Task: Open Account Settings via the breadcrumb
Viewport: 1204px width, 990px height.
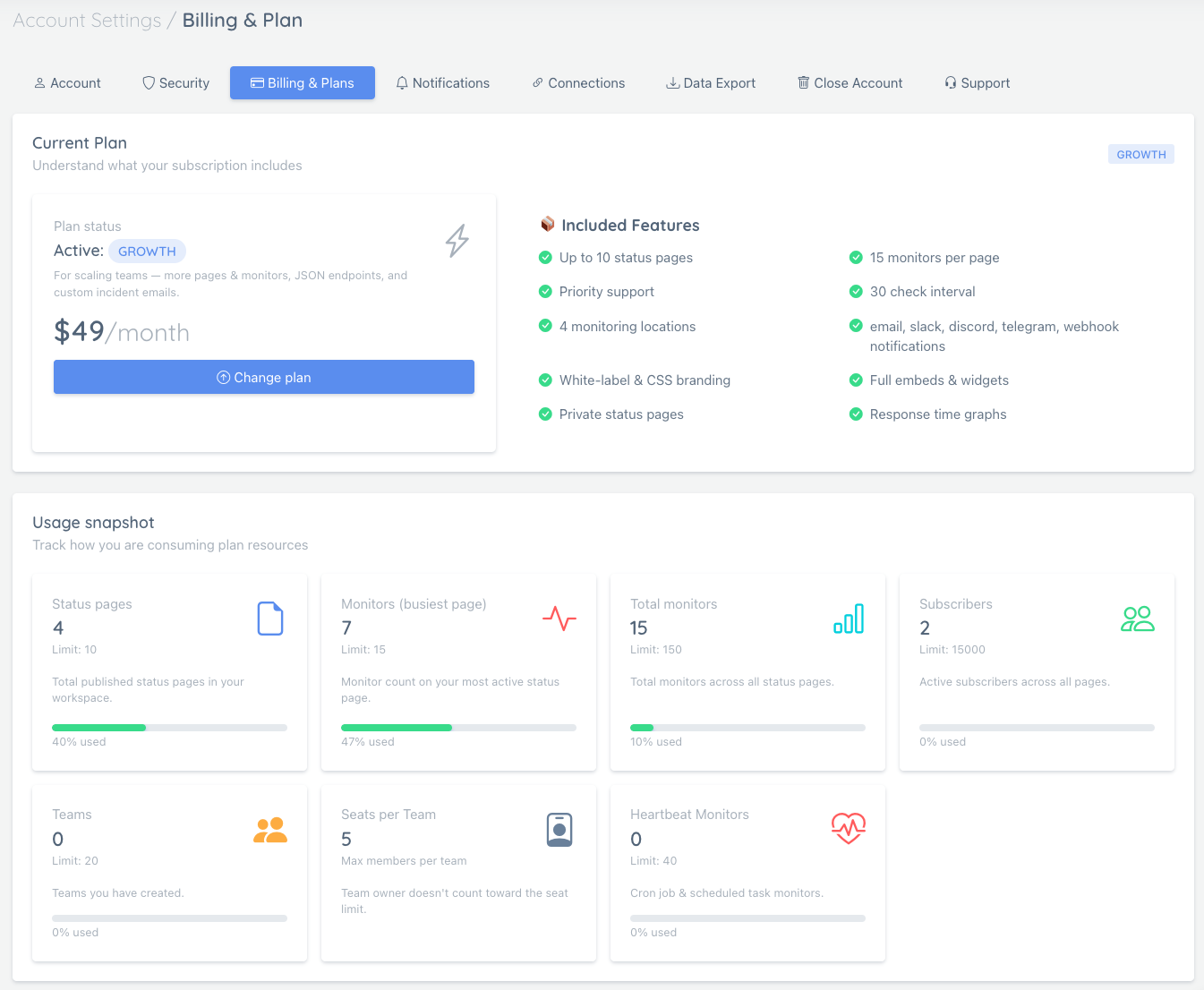Action: click(x=87, y=20)
